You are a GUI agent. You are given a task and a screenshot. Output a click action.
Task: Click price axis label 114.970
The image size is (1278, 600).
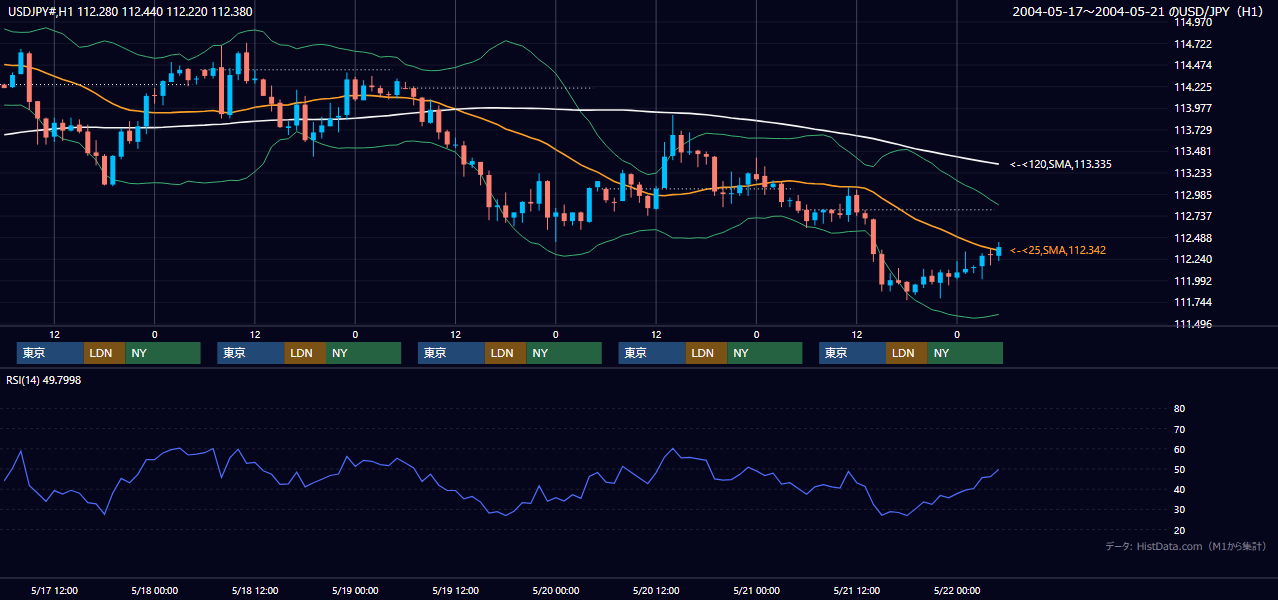1192,22
